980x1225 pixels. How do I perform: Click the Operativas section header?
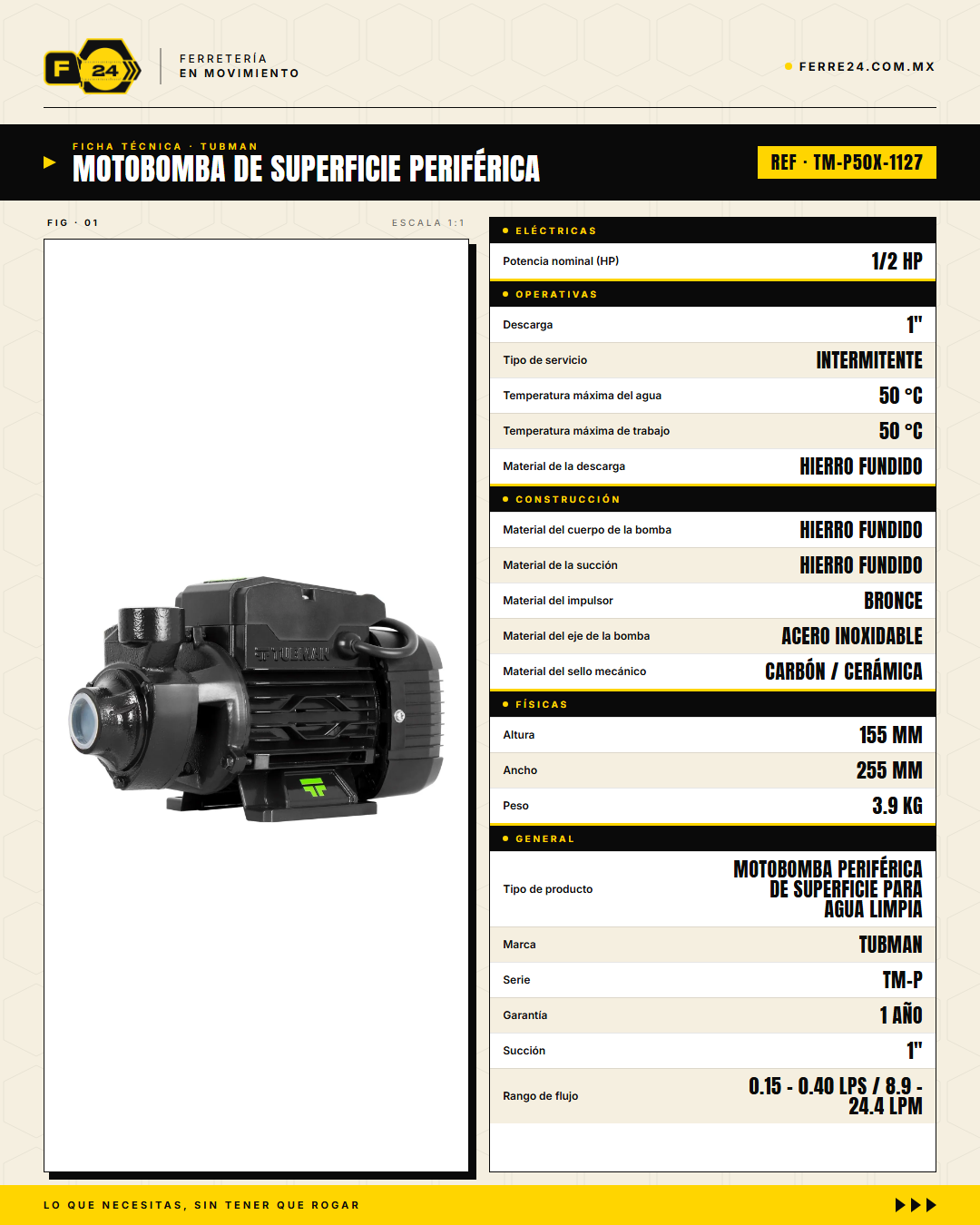[x=712, y=294]
